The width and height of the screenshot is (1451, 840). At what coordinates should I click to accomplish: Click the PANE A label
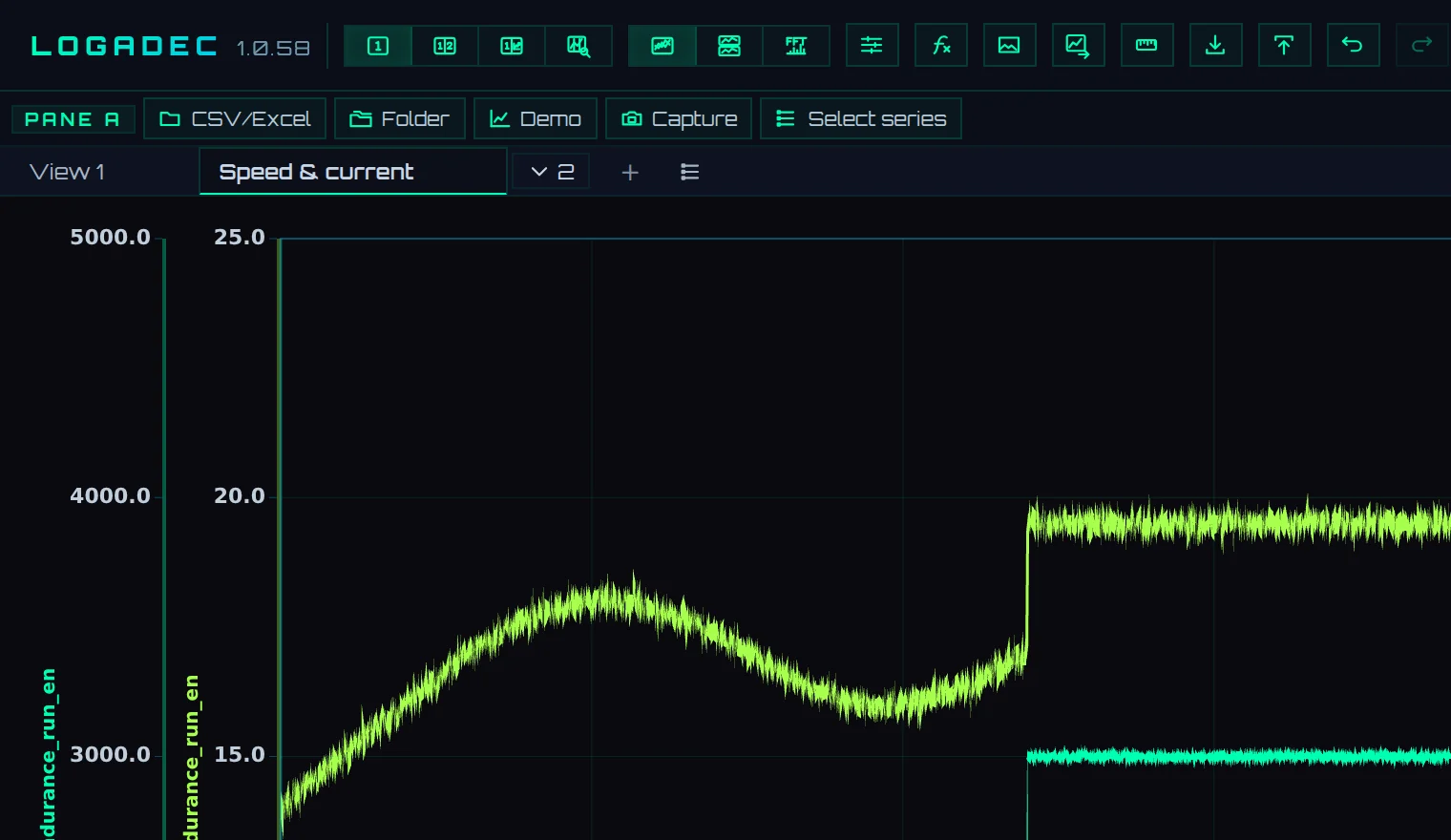coord(73,119)
